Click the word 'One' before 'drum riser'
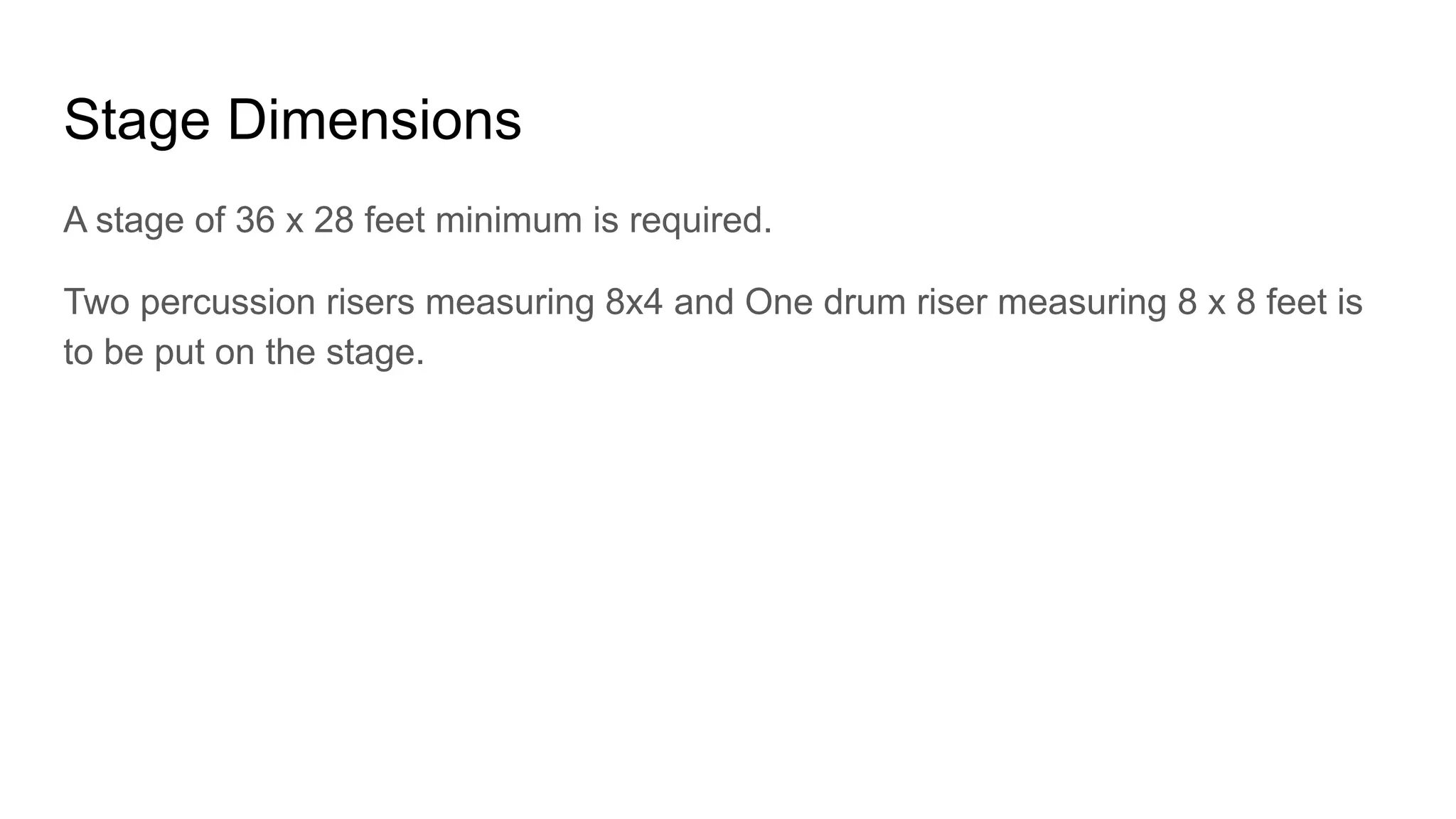This screenshot has width=1456, height=819. tap(778, 301)
